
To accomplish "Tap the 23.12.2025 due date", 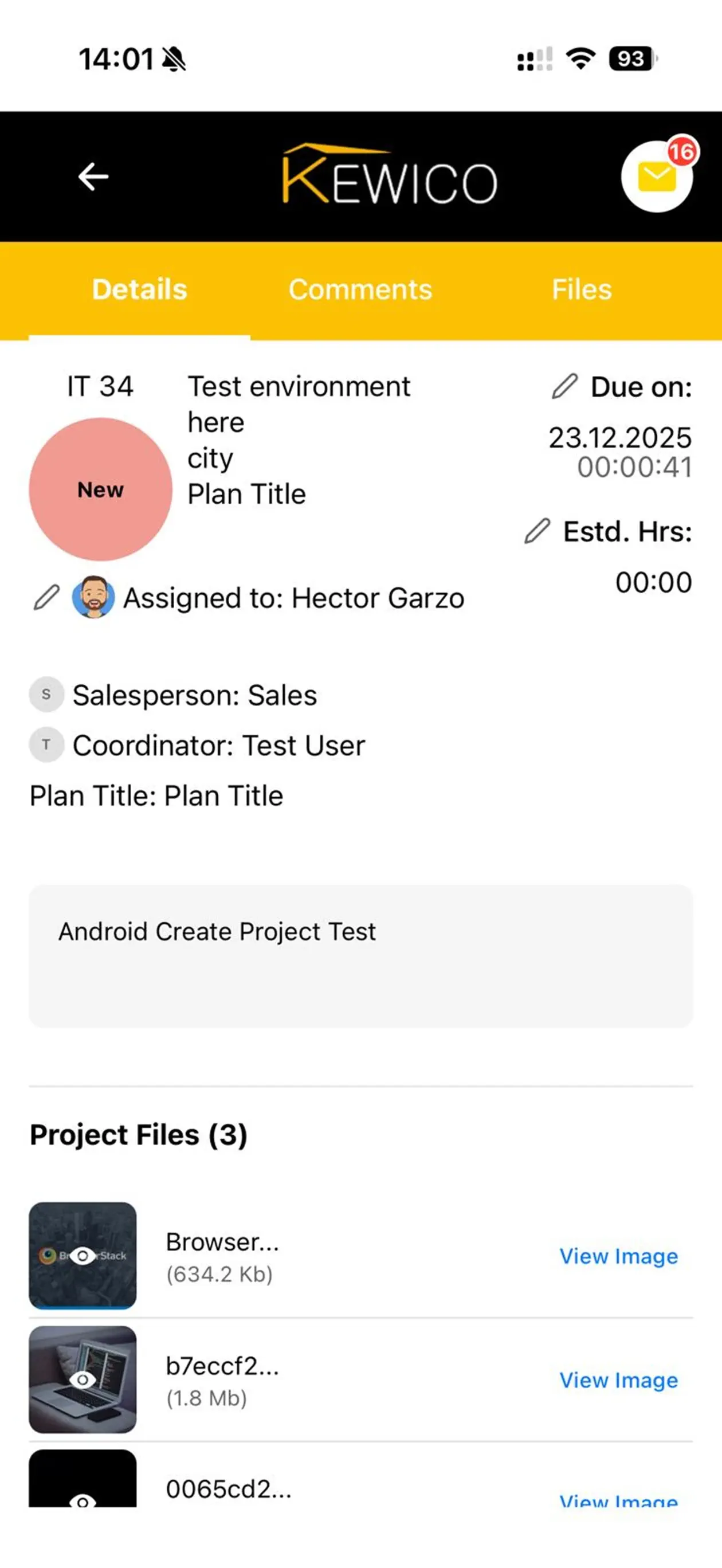I will [x=620, y=438].
